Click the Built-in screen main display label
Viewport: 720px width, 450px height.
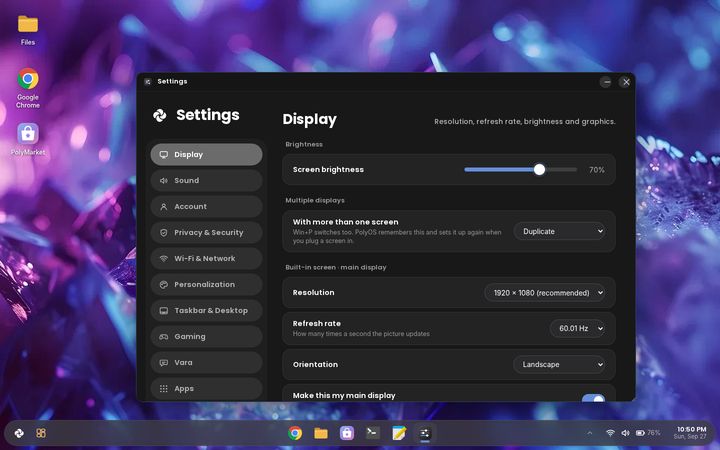point(336,267)
